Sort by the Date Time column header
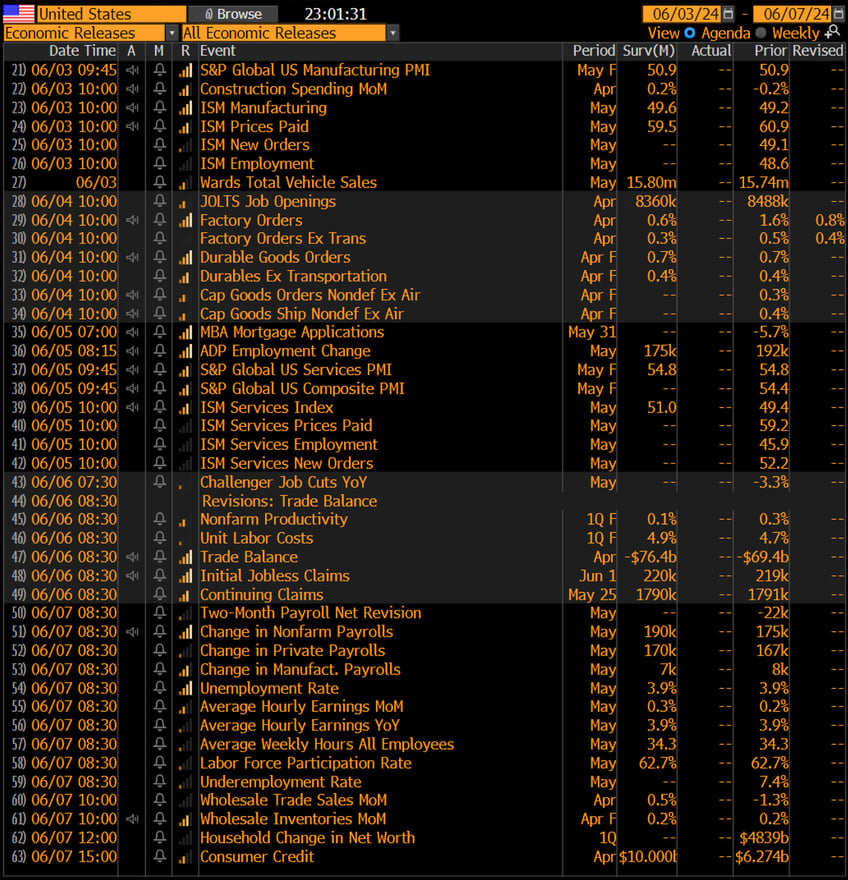The image size is (848, 880). pyautogui.click(x=82, y=51)
